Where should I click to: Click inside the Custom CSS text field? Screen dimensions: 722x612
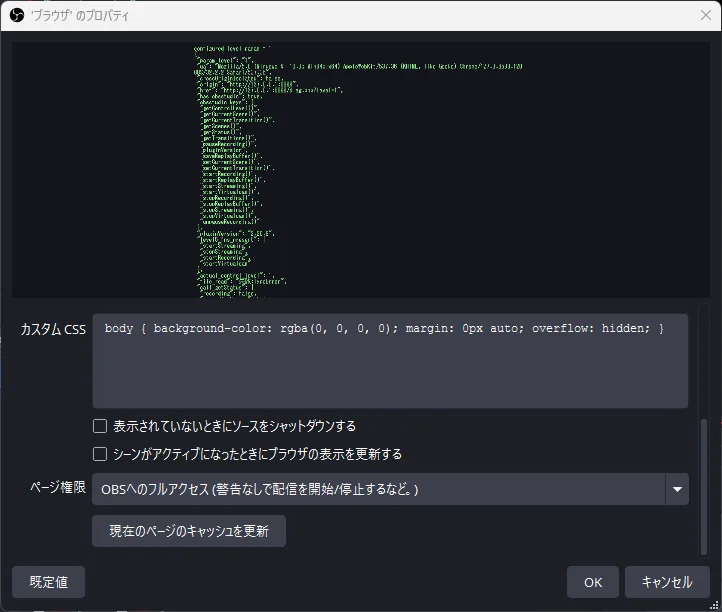pos(390,361)
